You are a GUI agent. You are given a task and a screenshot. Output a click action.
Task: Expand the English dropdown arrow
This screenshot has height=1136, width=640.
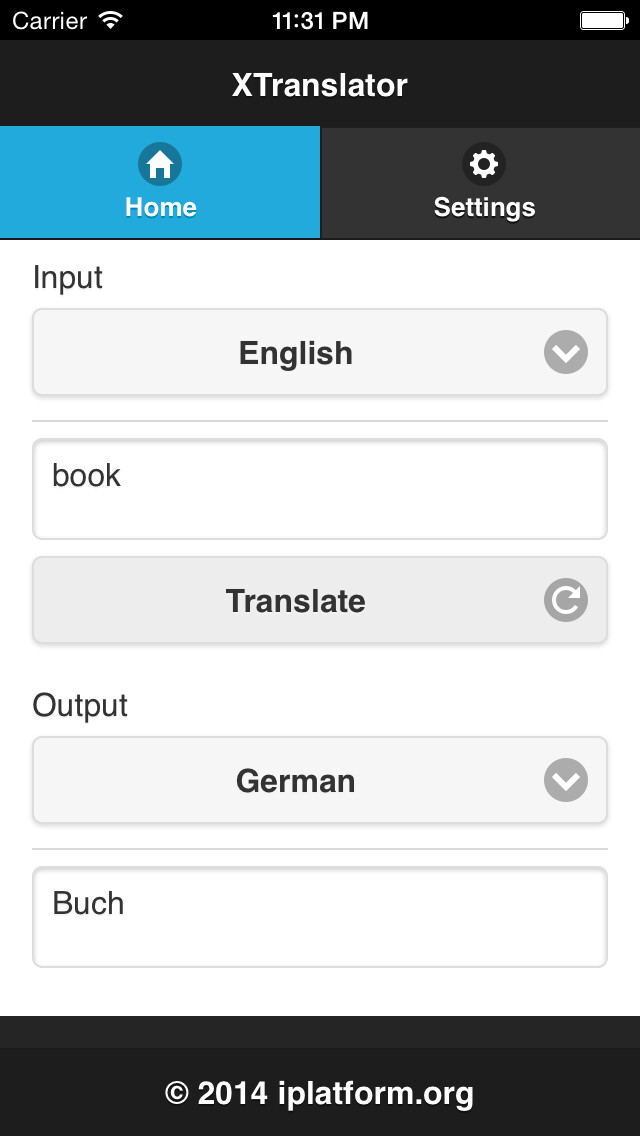pos(566,352)
